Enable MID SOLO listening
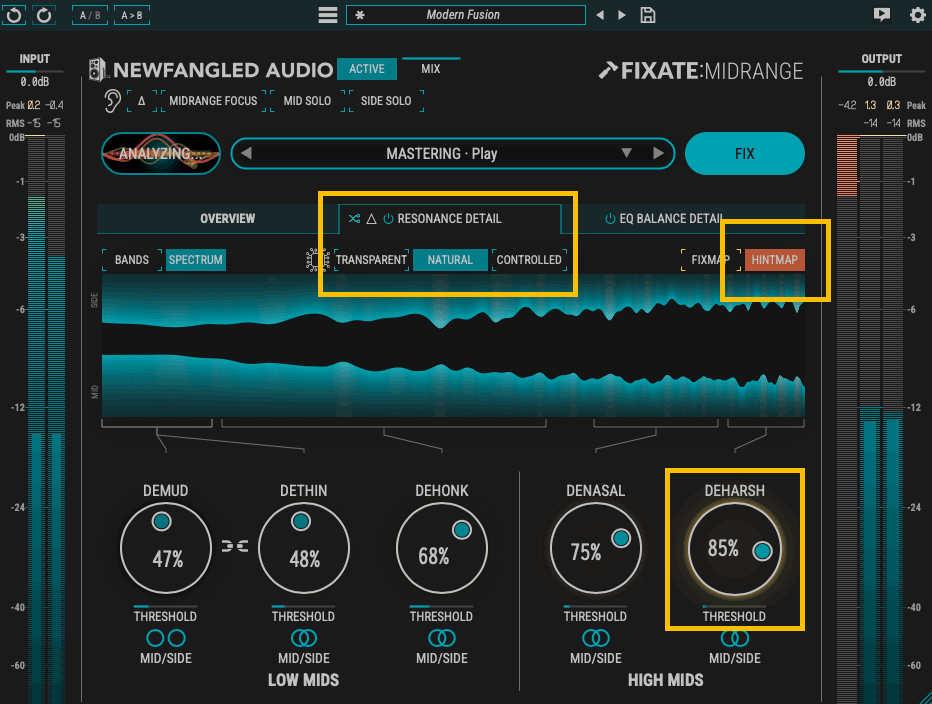932x704 pixels. point(307,101)
